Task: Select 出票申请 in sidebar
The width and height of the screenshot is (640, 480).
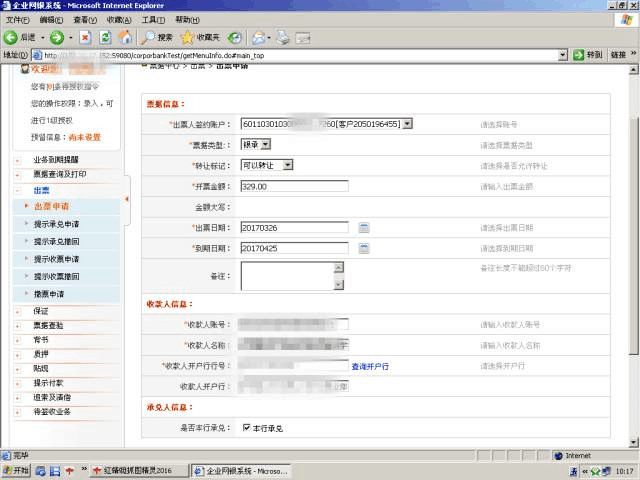Action: tap(51, 206)
